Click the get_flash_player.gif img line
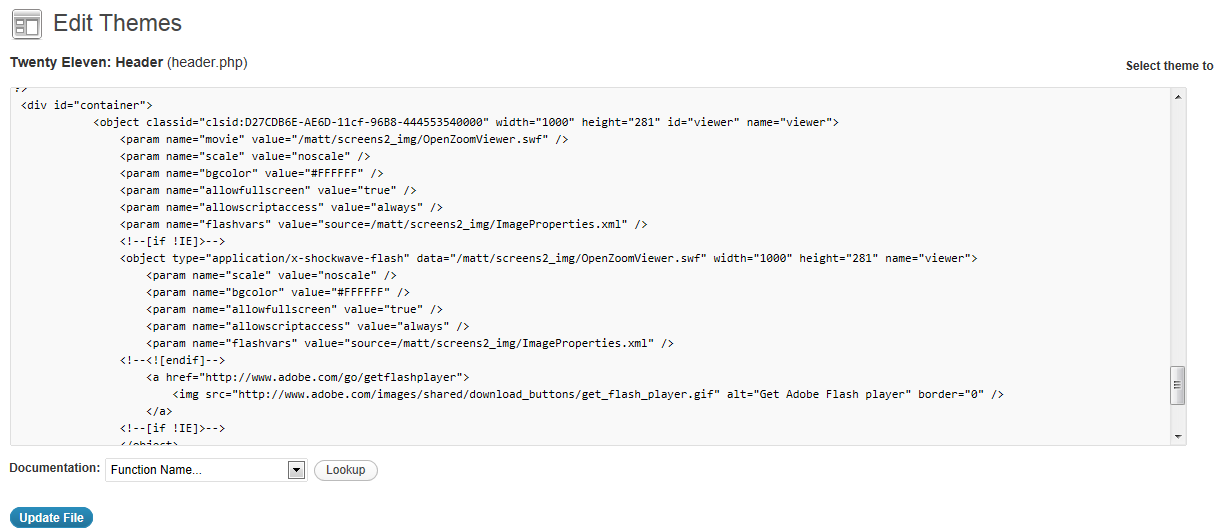The height and width of the screenshot is (532, 1216). pos(588,394)
